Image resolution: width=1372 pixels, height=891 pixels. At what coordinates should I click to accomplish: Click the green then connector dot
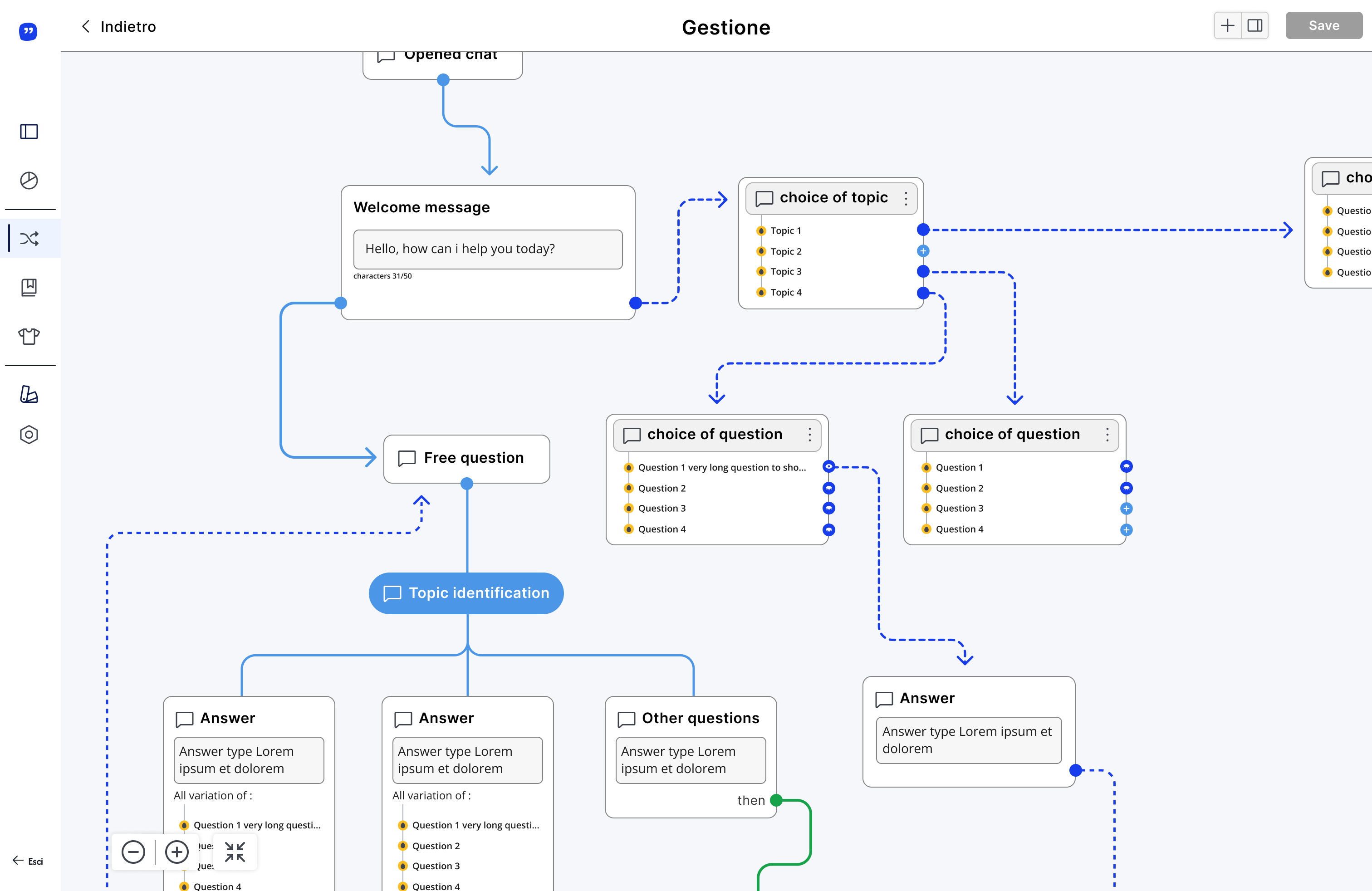(776, 800)
